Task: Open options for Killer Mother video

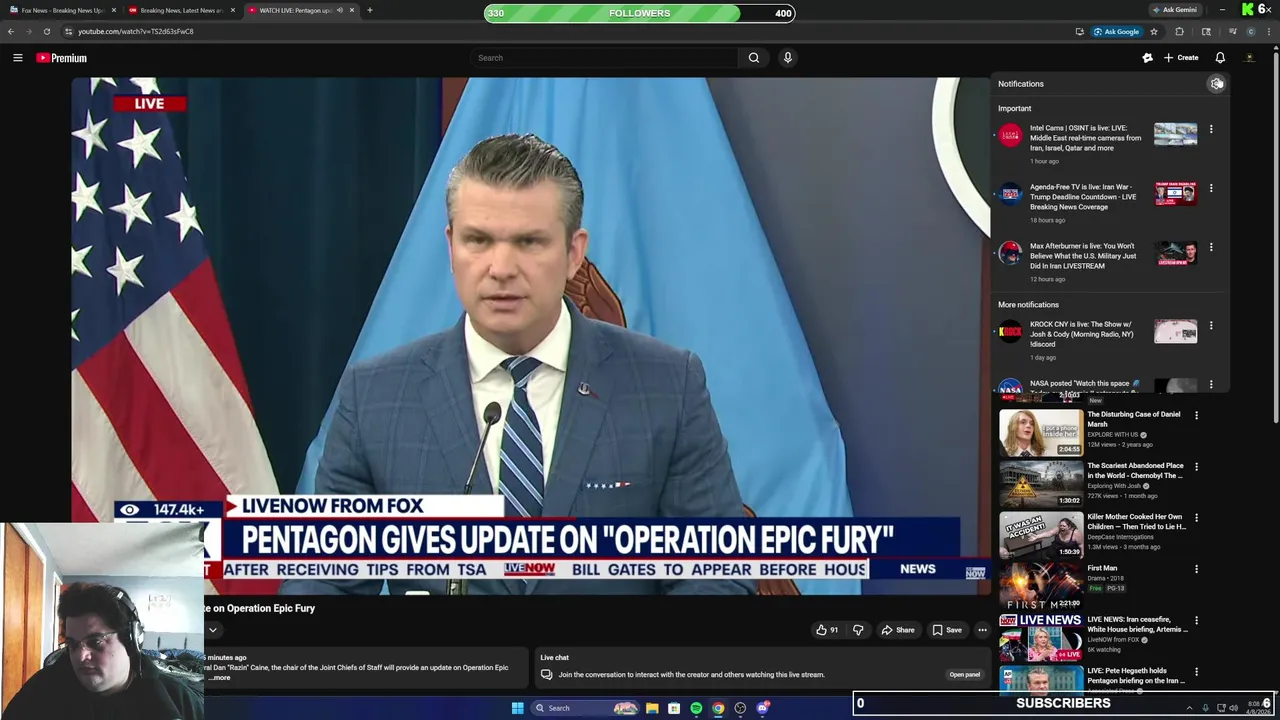Action: pyautogui.click(x=1196, y=518)
